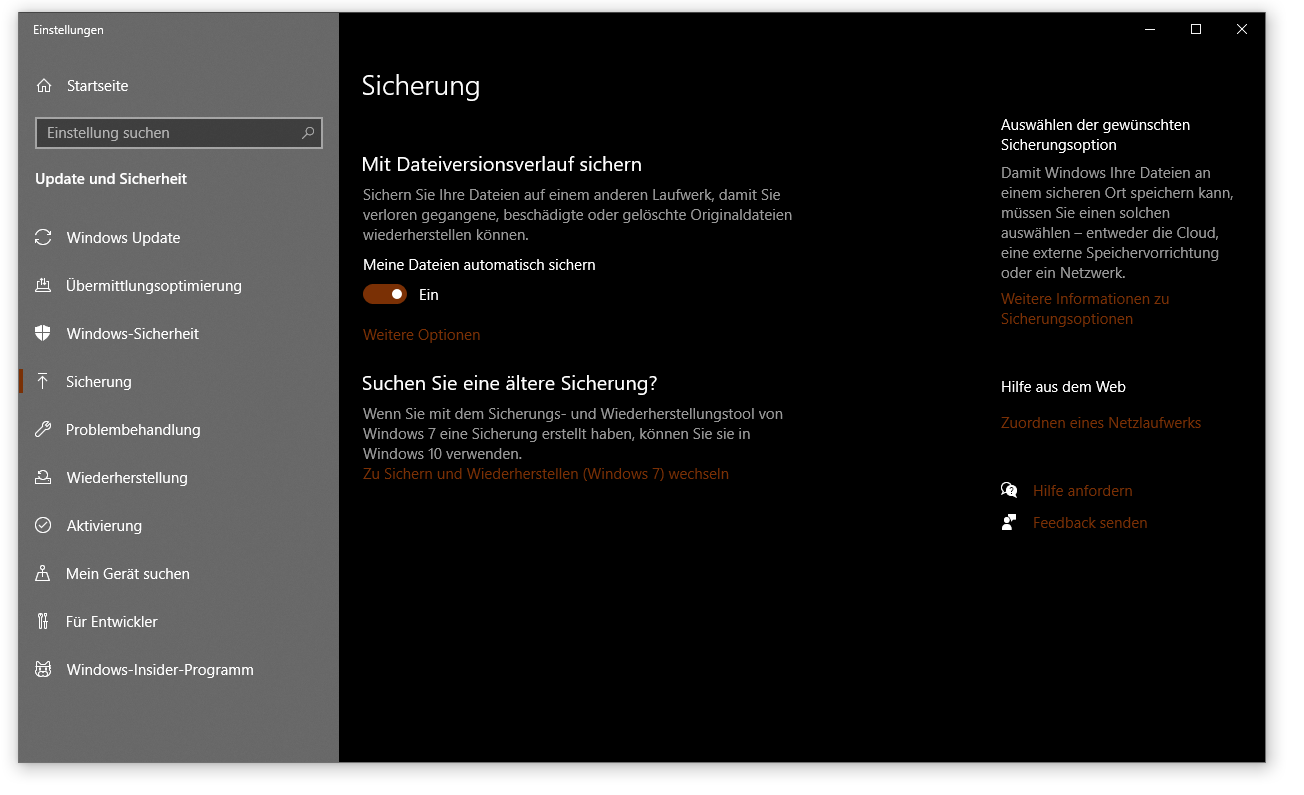Click the Startseite home icon
The height and width of the screenshot is (795, 1304).
tap(43, 86)
